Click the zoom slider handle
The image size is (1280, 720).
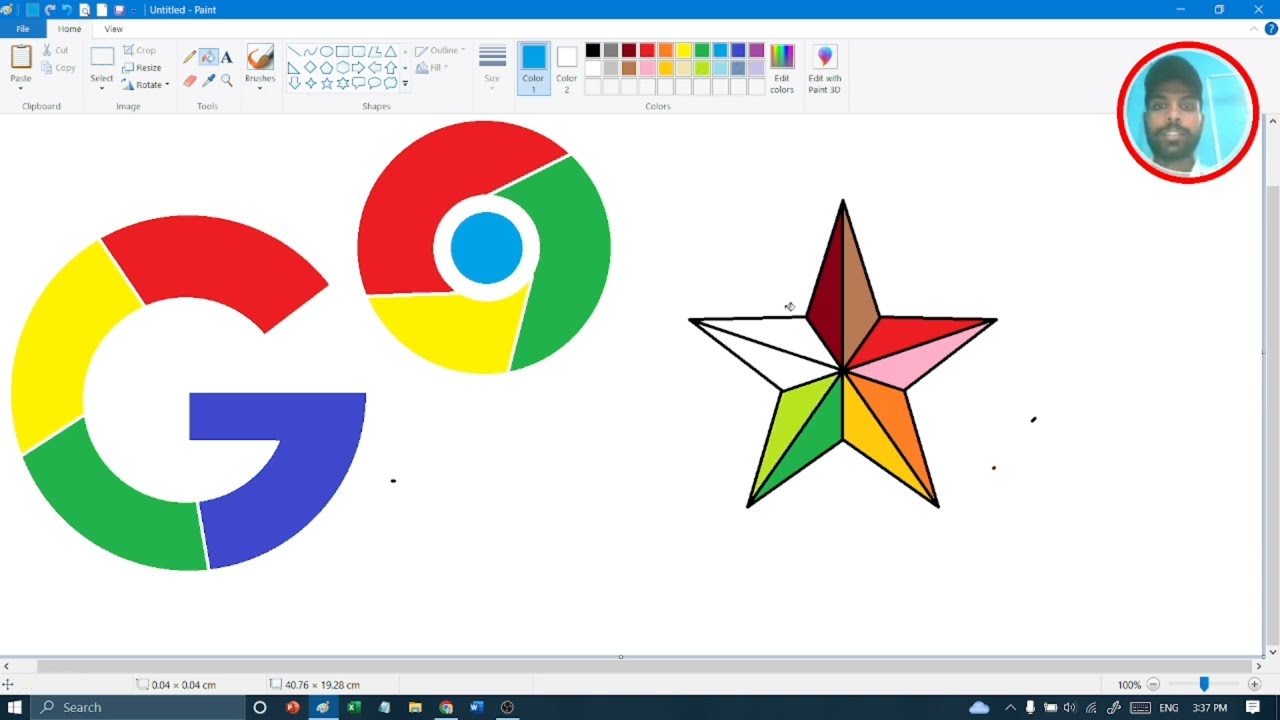pyautogui.click(x=1204, y=684)
